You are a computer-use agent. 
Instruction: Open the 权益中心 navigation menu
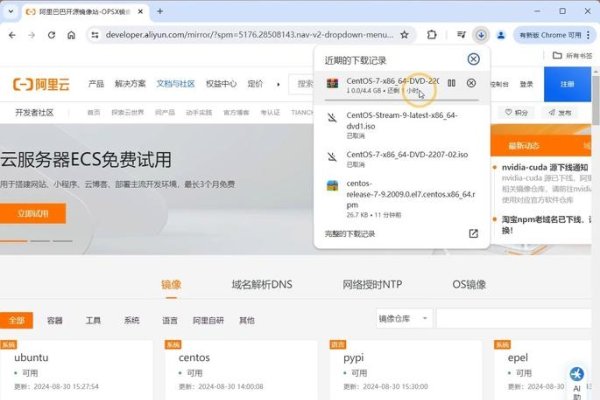click(221, 84)
